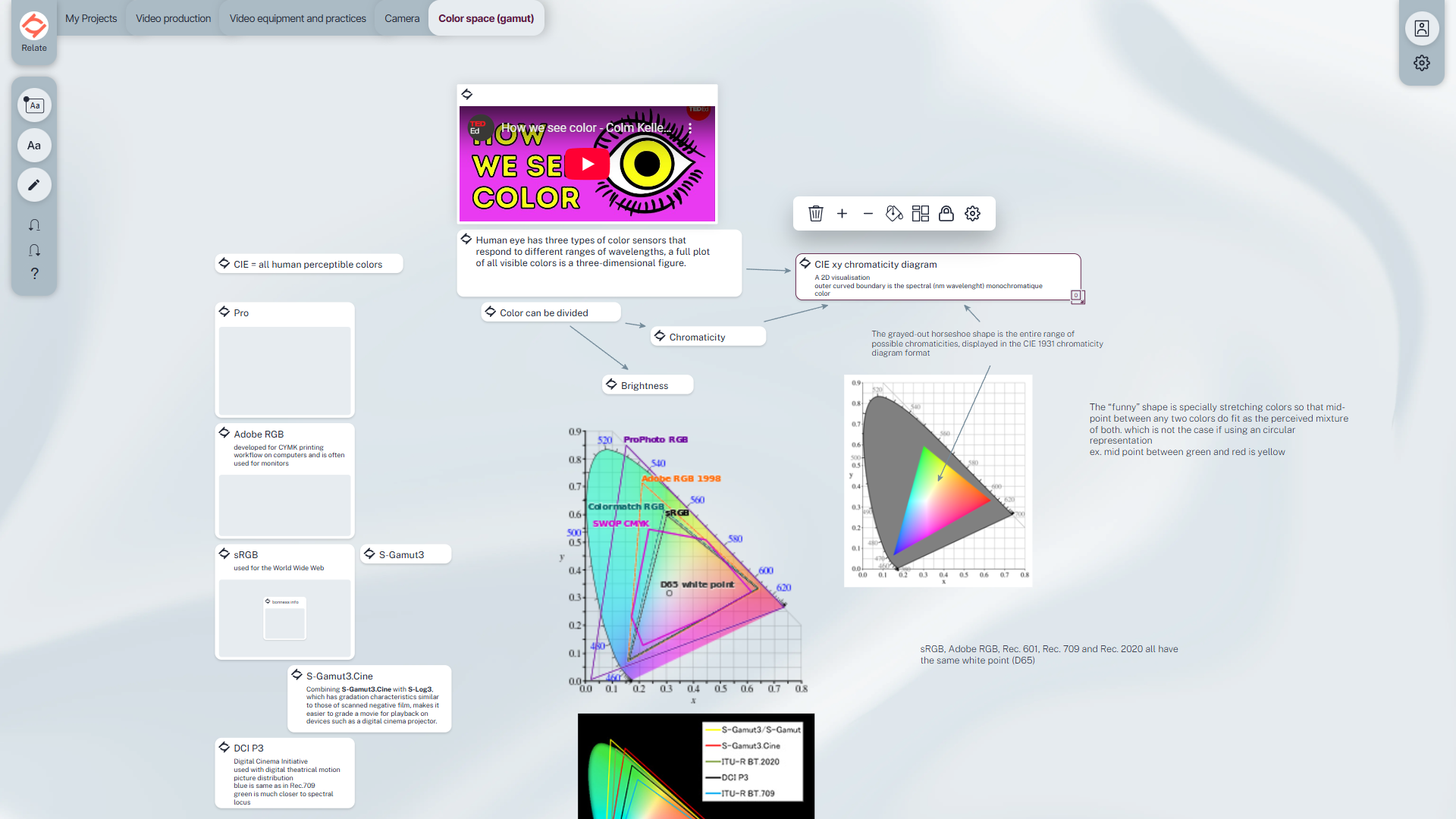This screenshot has height=819, width=1456.
Task: Select the pencil draw tool
Action: click(34, 185)
